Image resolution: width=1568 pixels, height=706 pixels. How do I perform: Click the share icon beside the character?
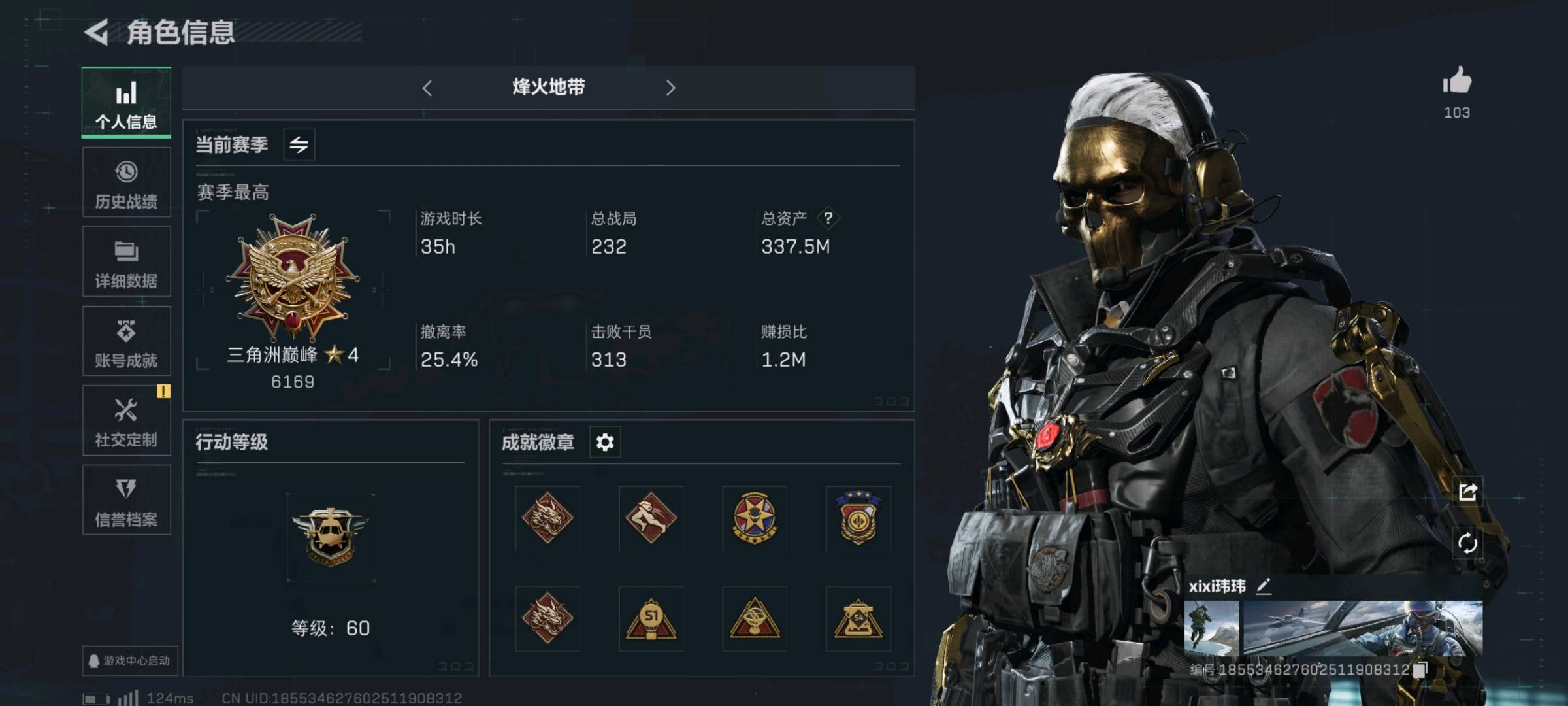pyautogui.click(x=1467, y=492)
